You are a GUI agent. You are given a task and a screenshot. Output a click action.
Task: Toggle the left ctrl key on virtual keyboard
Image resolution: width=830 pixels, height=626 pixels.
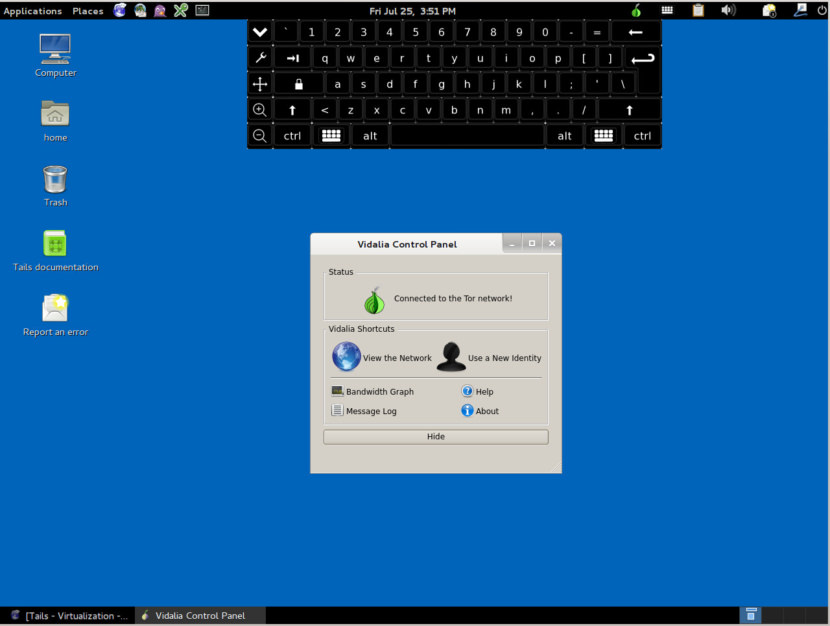[x=292, y=136]
